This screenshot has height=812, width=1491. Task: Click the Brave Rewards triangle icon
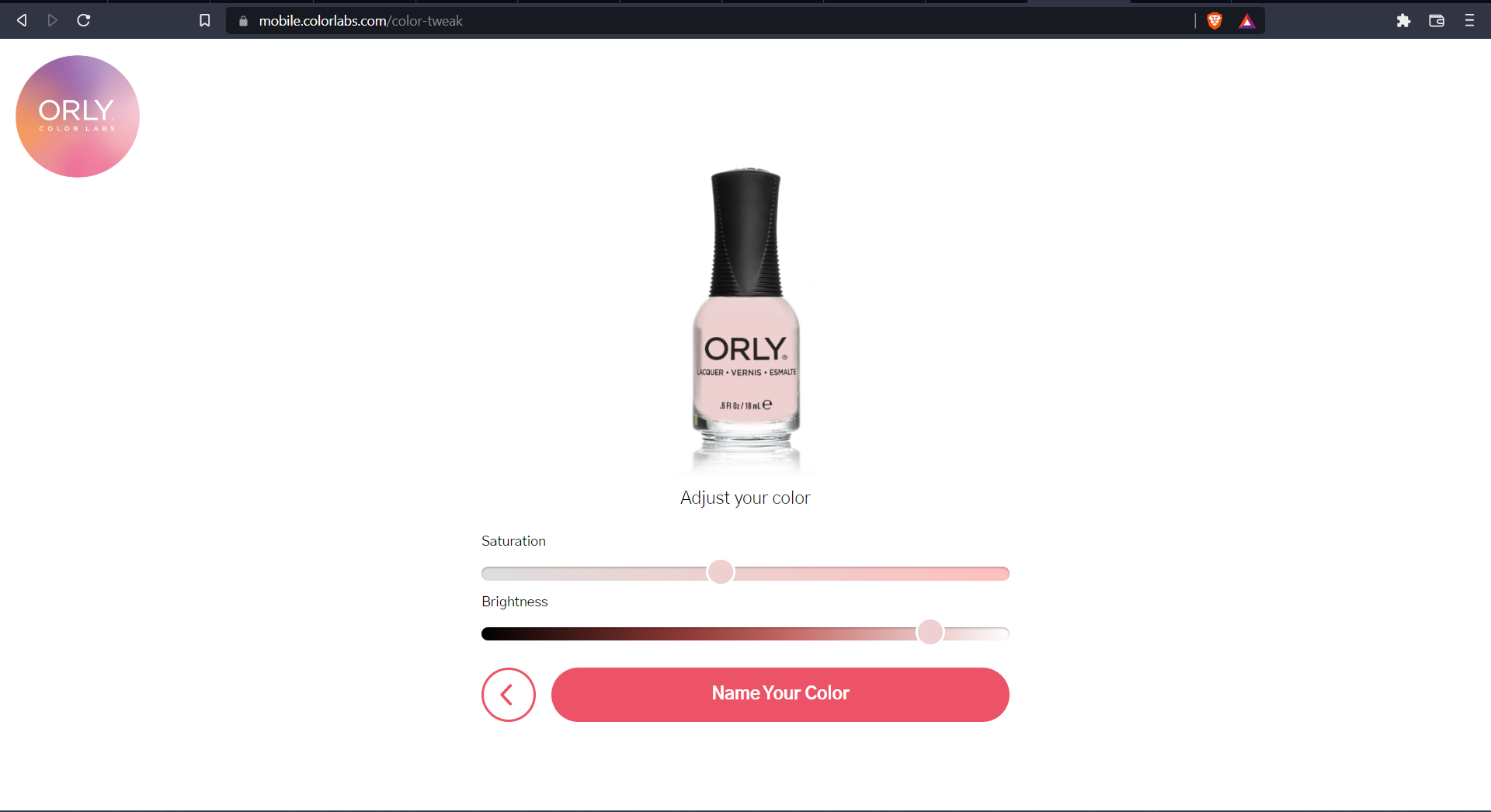1246,21
